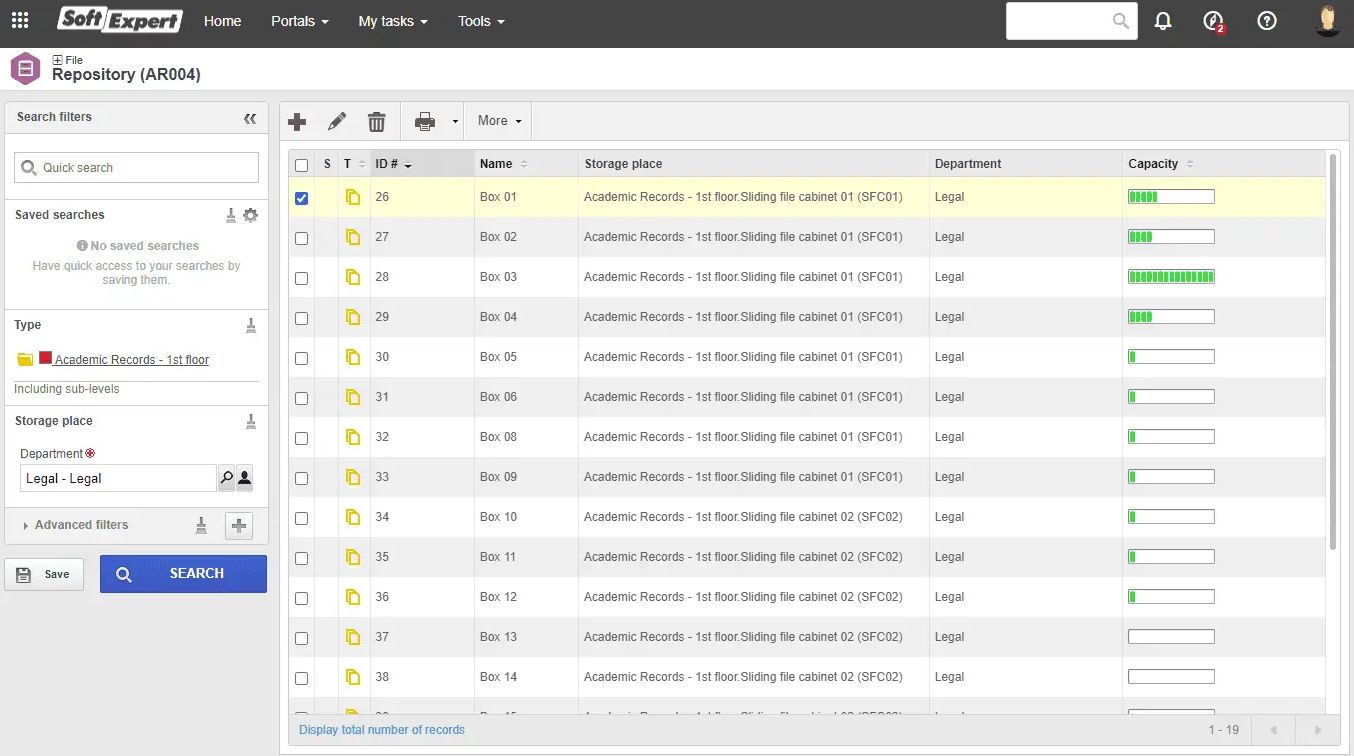The height and width of the screenshot is (756, 1354).
Task: Add an advanced filter with the plus icon
Action: click(x=238, y=525)
